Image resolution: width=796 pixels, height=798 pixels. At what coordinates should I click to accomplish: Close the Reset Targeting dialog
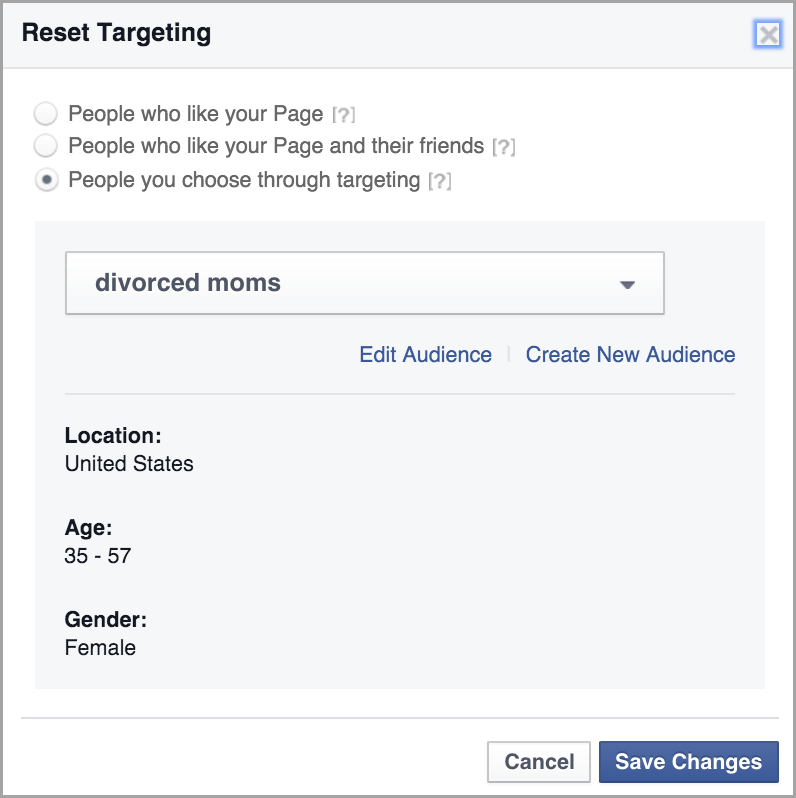coord(768,35)
